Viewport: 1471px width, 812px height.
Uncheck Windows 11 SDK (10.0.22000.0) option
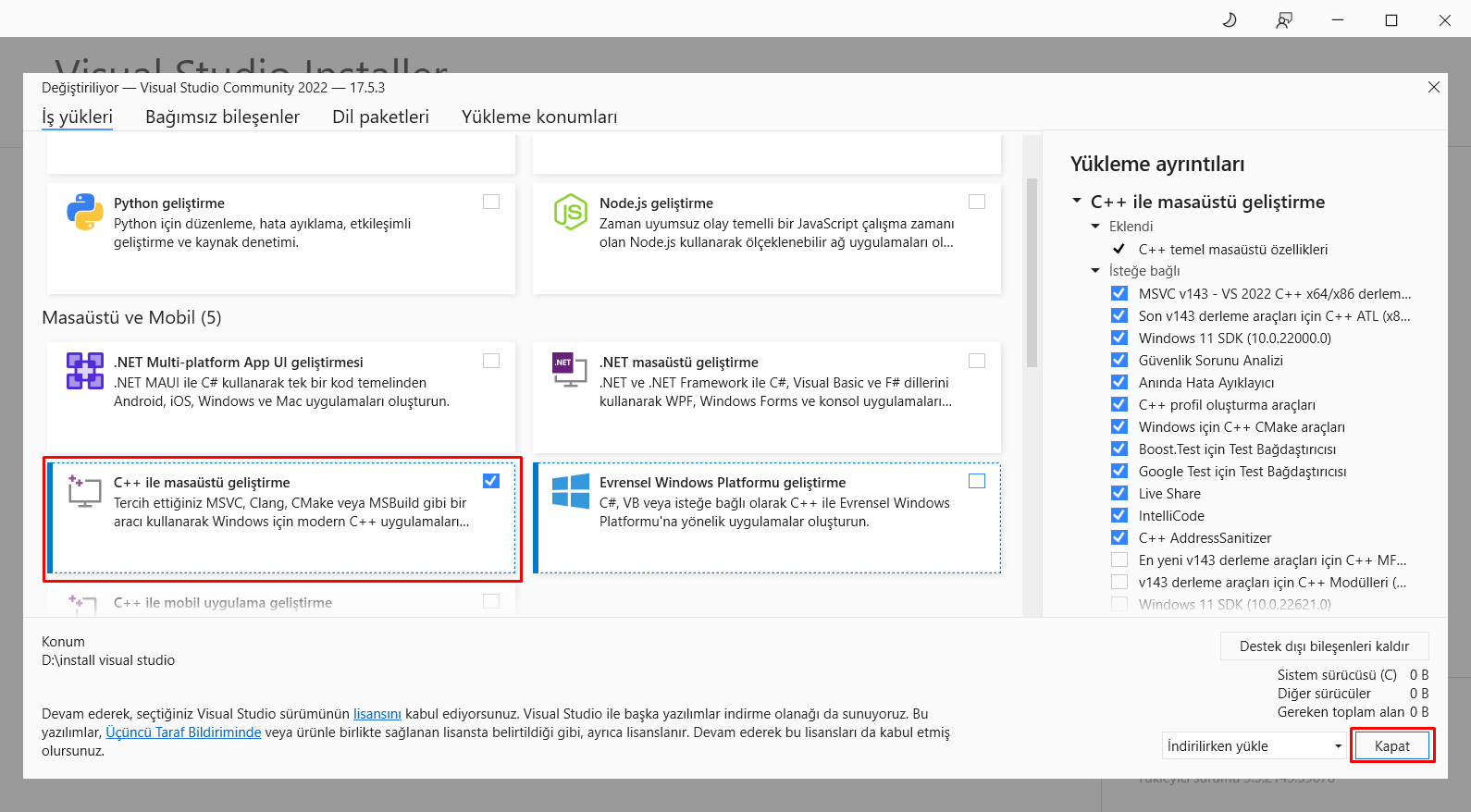[1119, 338]
